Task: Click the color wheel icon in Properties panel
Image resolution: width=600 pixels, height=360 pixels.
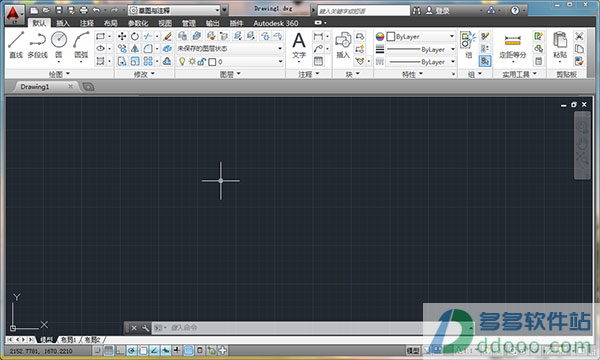Action: tap(379, 36)
